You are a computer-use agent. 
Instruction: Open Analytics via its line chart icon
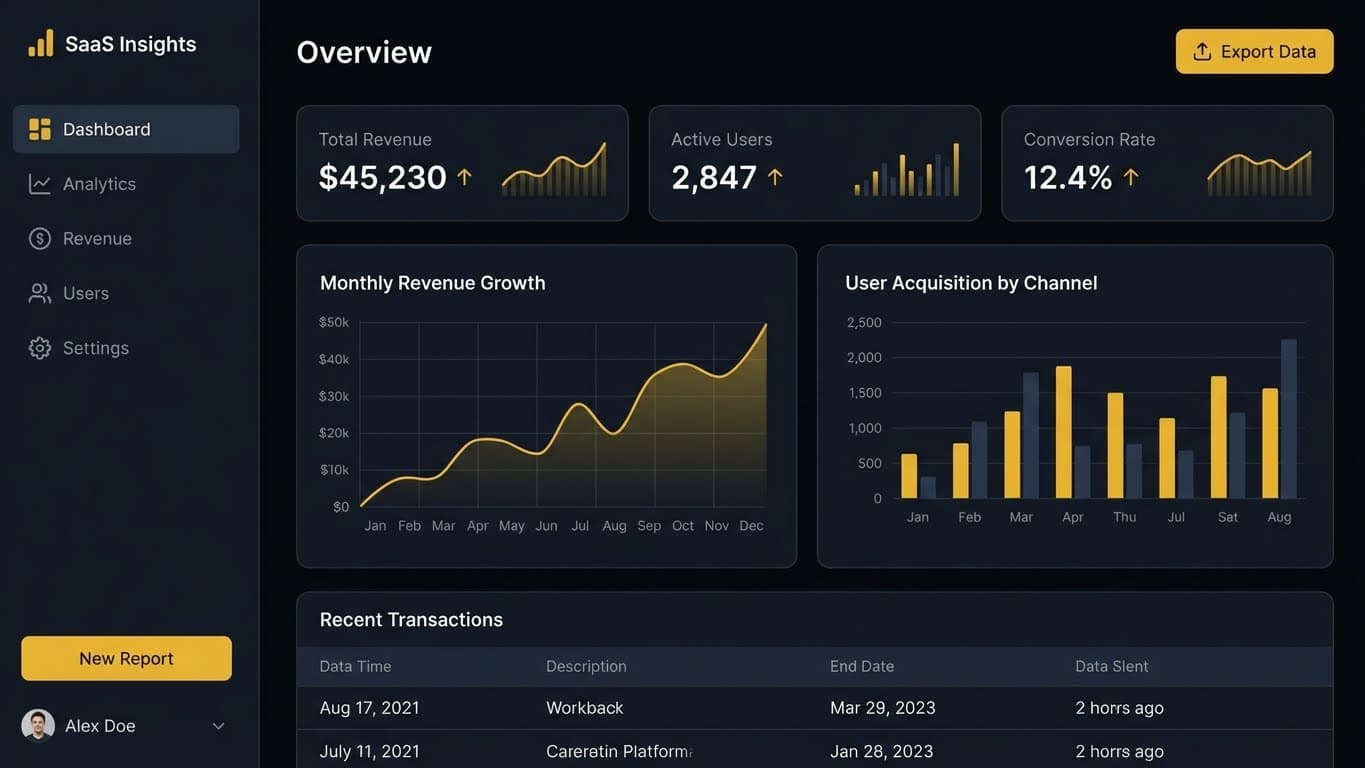(x=39, y=183)
